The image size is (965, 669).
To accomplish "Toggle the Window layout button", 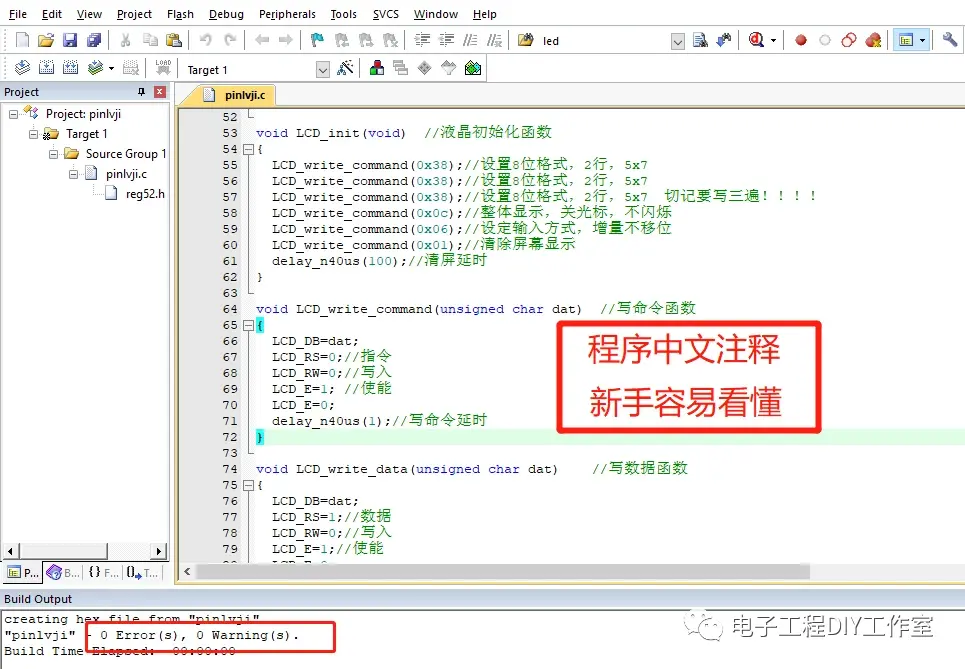I will pyautogui.click(x=906, y=41).
